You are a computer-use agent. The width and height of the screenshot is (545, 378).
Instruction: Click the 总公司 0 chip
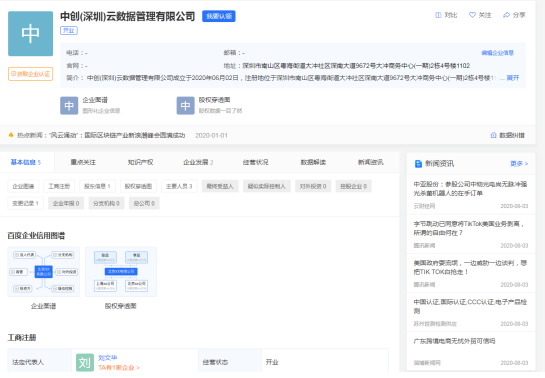pyautogui.click(x=144, y=203)
